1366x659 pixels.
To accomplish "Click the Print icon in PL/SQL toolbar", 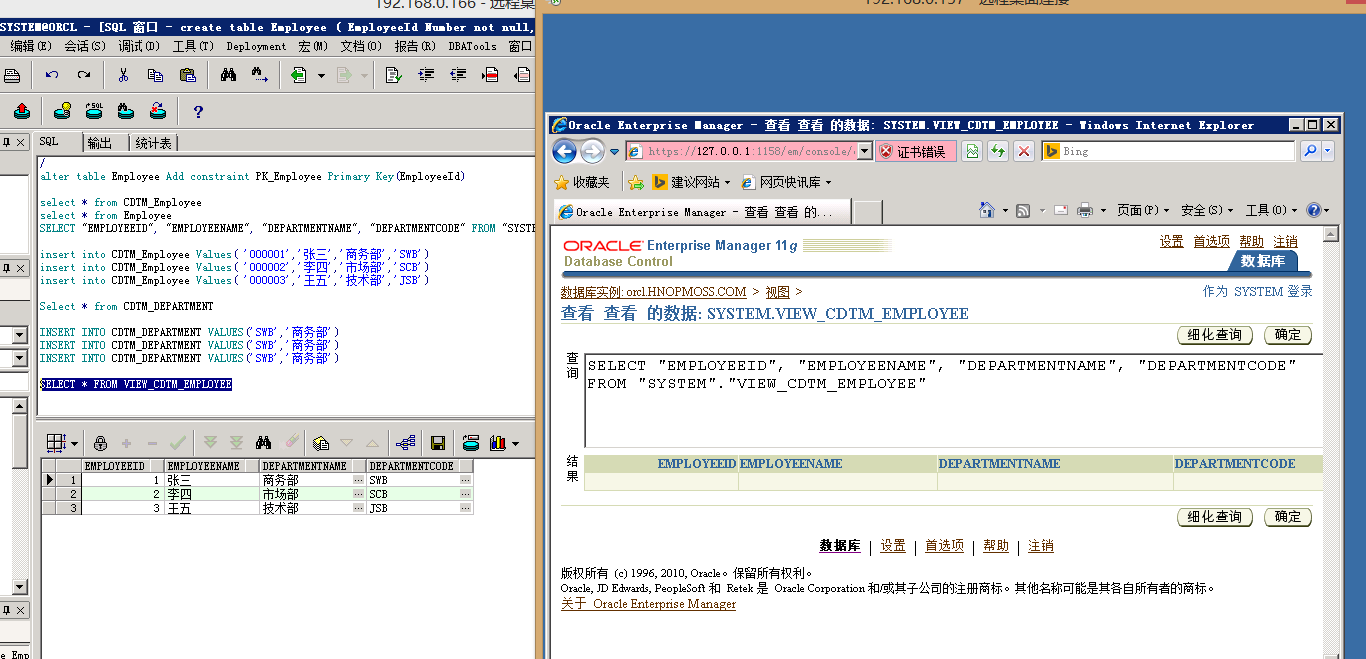I will pos(12,75).
